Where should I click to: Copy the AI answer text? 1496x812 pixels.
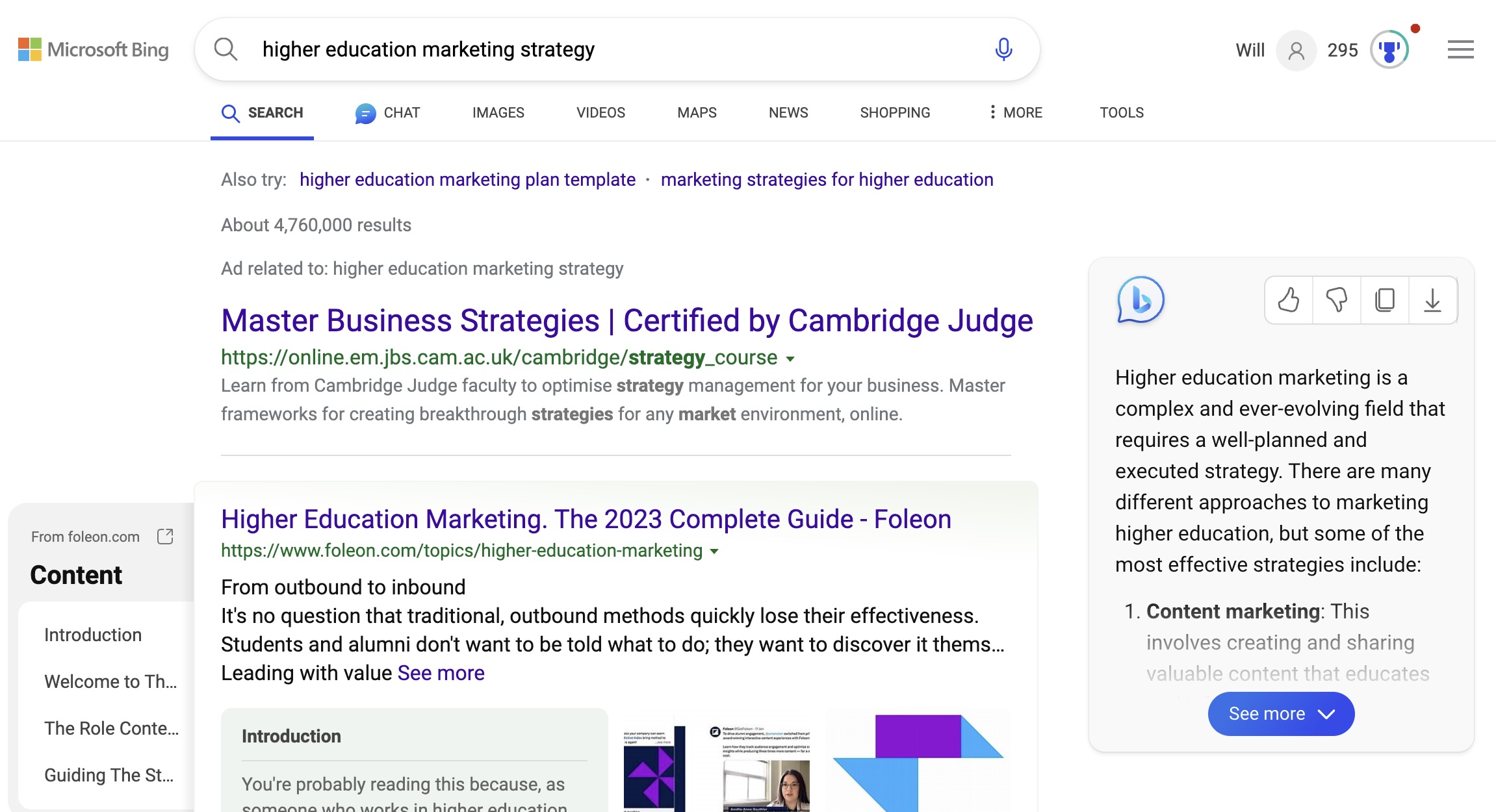pos(1384,300)
